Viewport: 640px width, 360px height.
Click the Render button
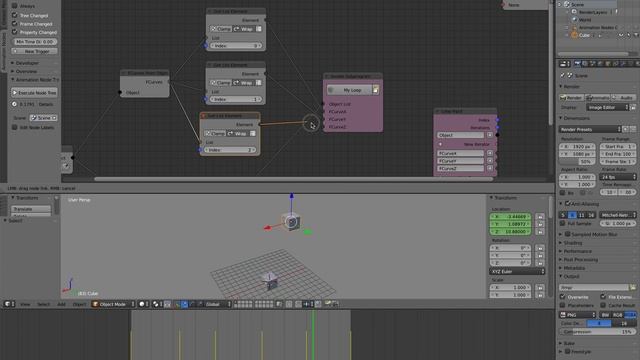[x=571, y=98]
